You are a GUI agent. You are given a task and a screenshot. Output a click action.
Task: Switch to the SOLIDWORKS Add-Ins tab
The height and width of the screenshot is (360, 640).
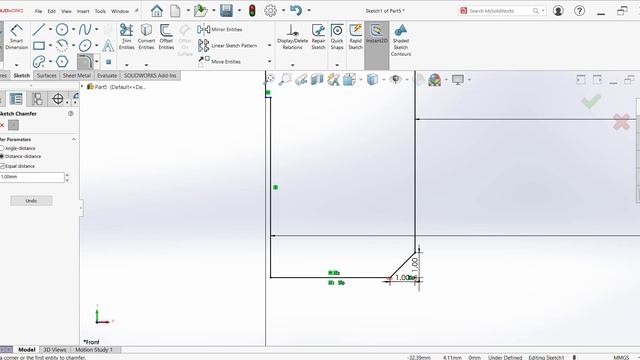point(150,76)
